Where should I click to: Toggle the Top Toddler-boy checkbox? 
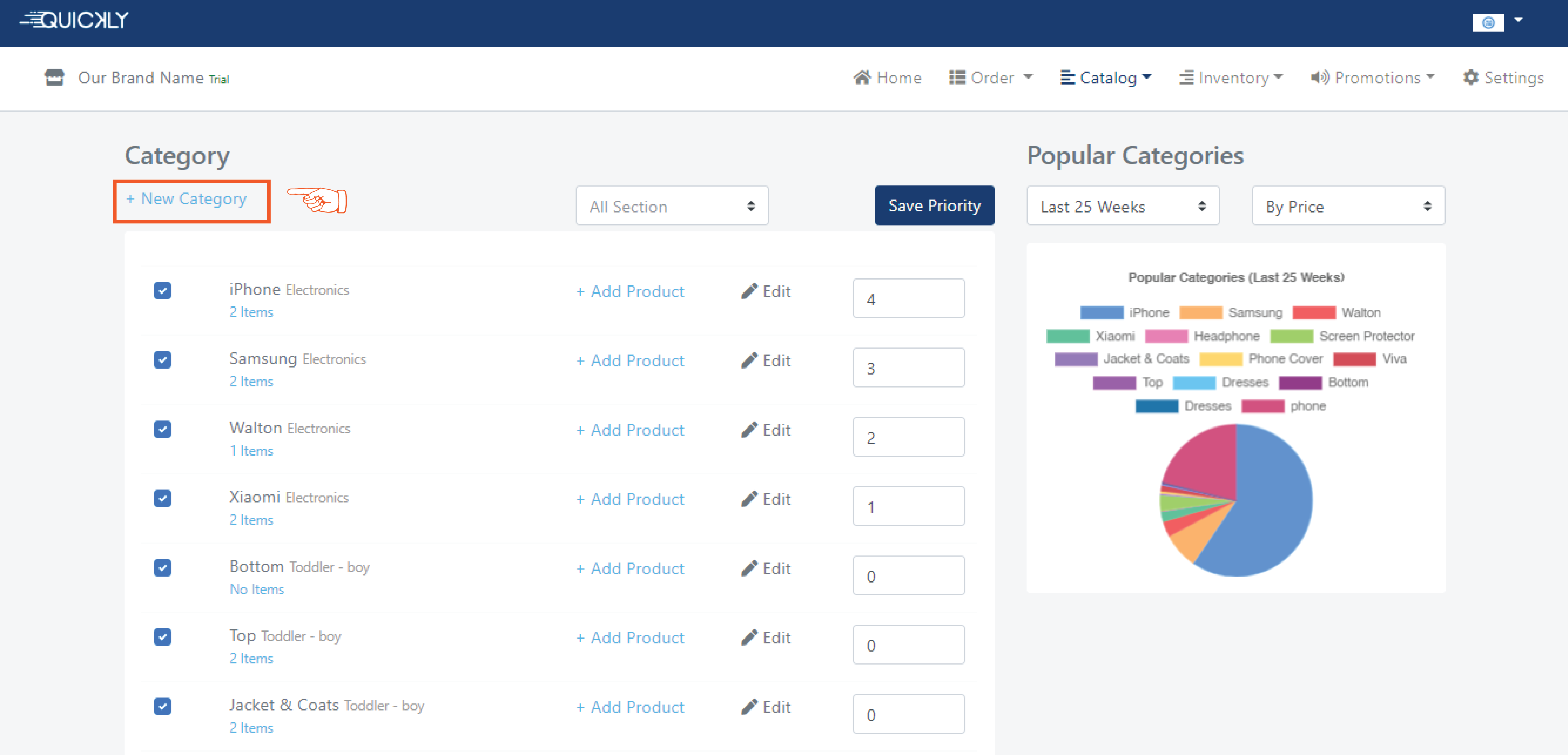pyautogui.click(x=163, y=637)
